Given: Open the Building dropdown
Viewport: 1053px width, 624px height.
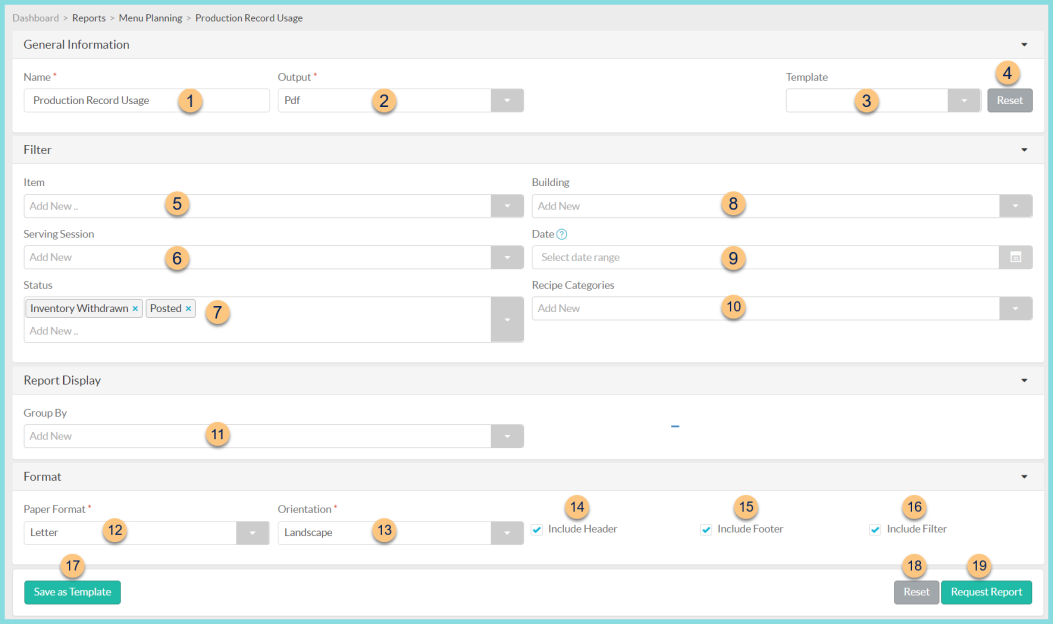Looking at the screenshot, I should (x=1016, y=205).
